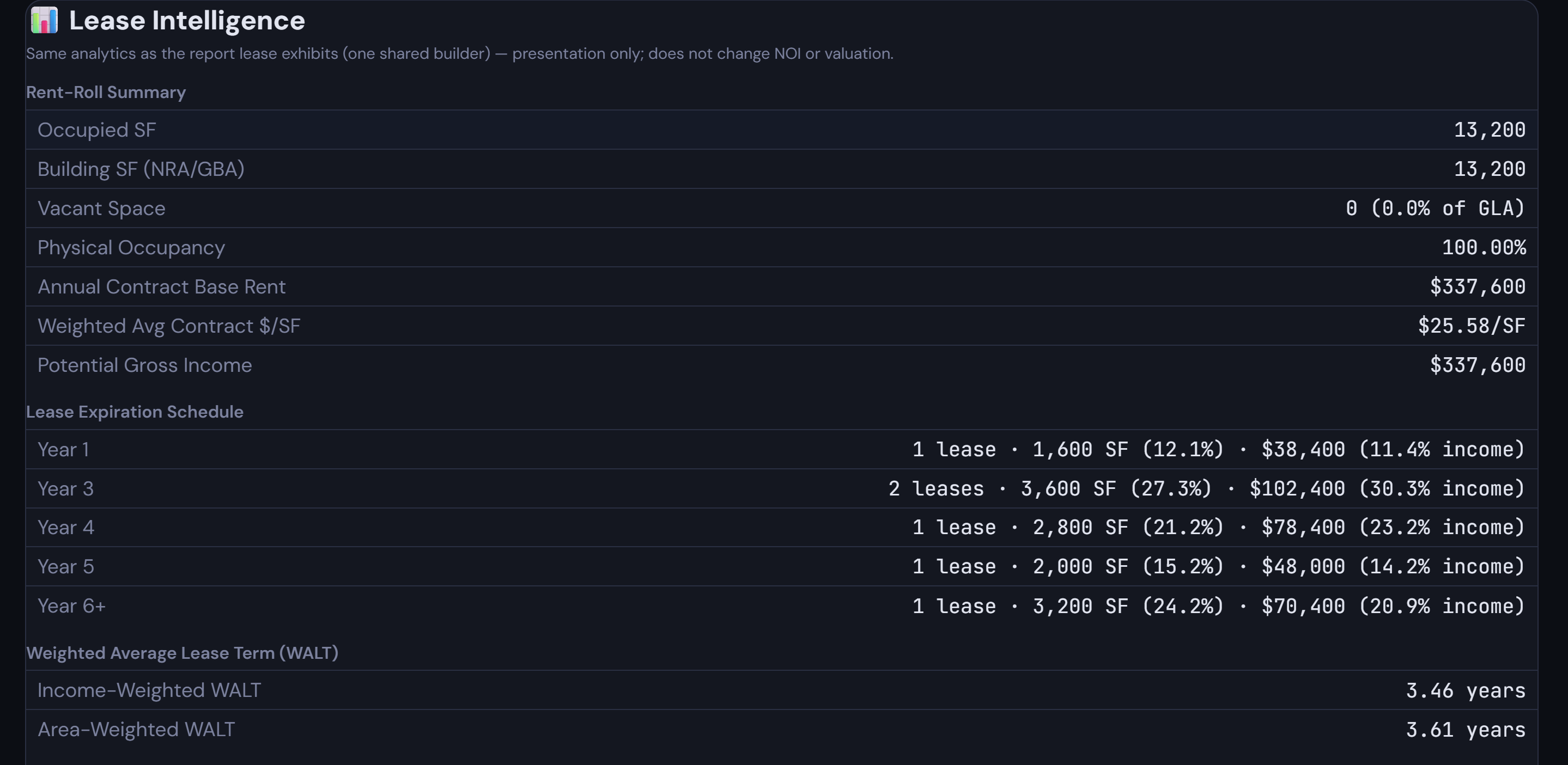The height and width of the screenshot is (765, 1568).
Task: Click the 0 (0.0% of GLA) value
Action: click(x=1435, y=209)
